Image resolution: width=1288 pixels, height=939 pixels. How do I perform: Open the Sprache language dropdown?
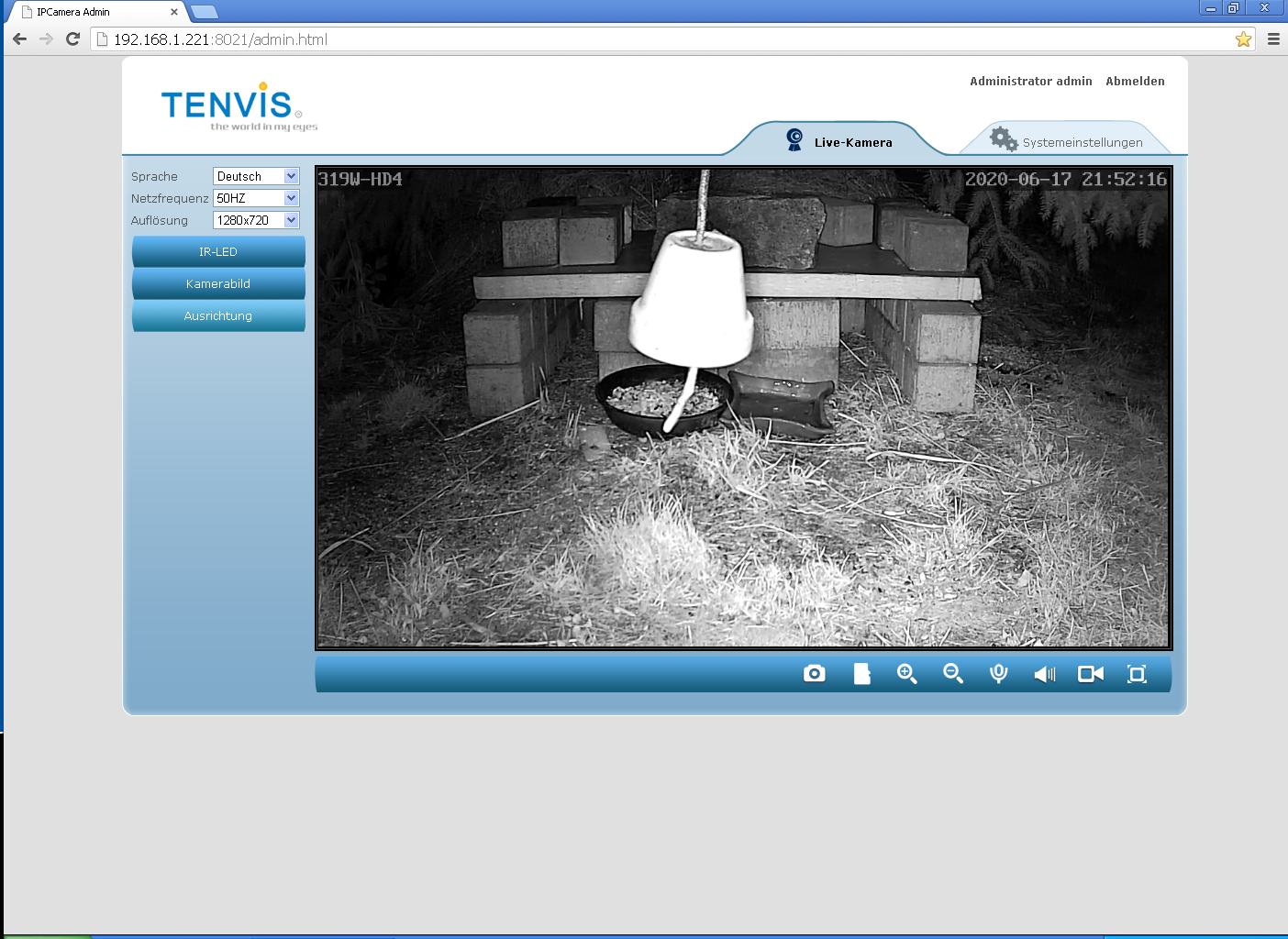pyautogui.click(x=256, y=176)
